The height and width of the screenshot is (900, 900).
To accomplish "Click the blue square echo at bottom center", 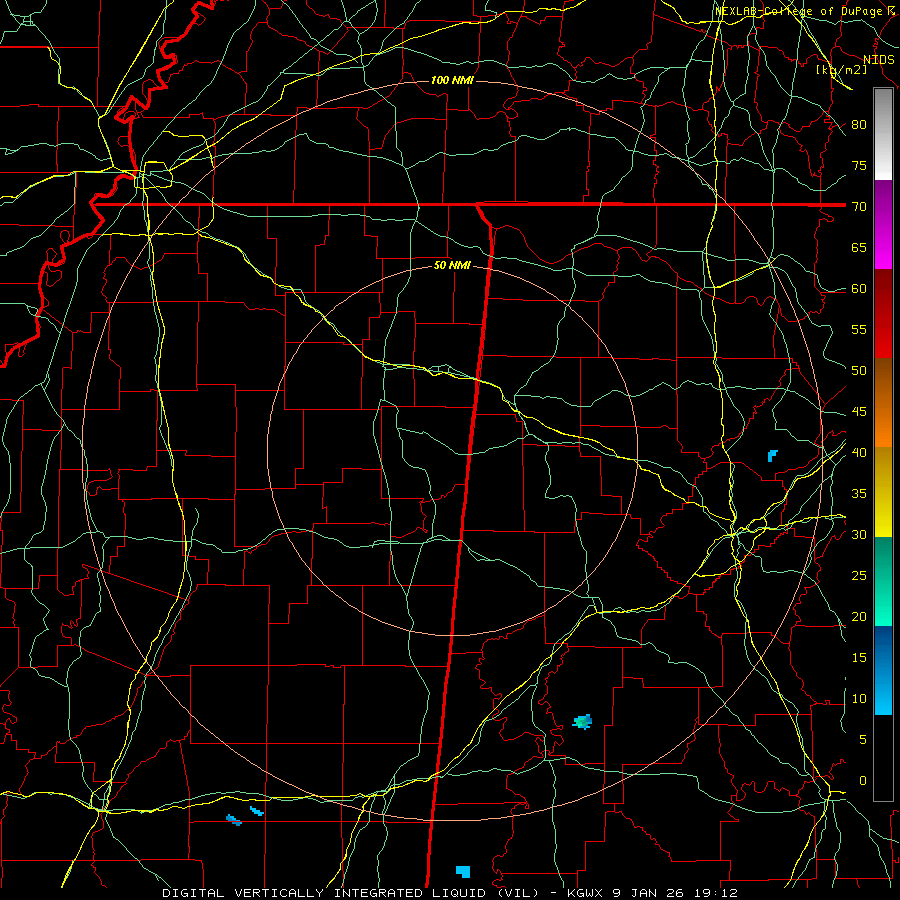I will [x=463, y=872].
